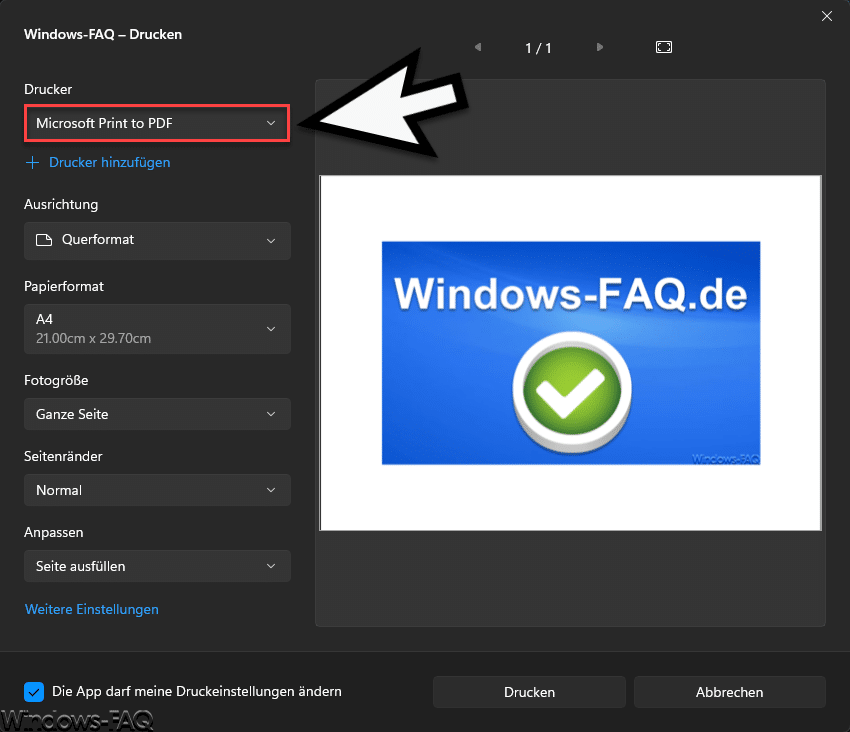Open the Seite ausfüllen fit dropdown
The height and width of the screenshot is (732, 850).
click(x=157, y=566)
